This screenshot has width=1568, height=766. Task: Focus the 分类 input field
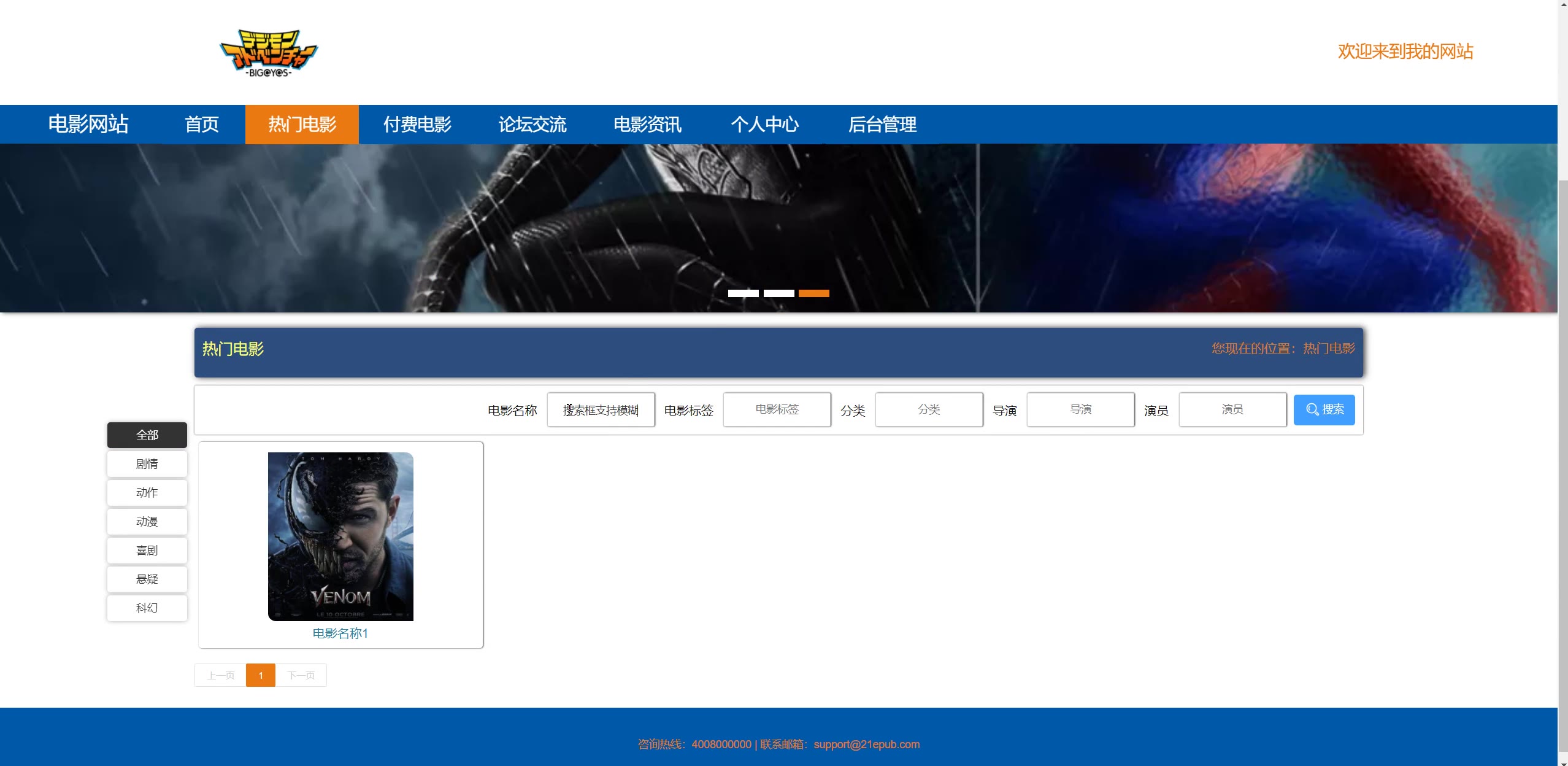(929, 409)
